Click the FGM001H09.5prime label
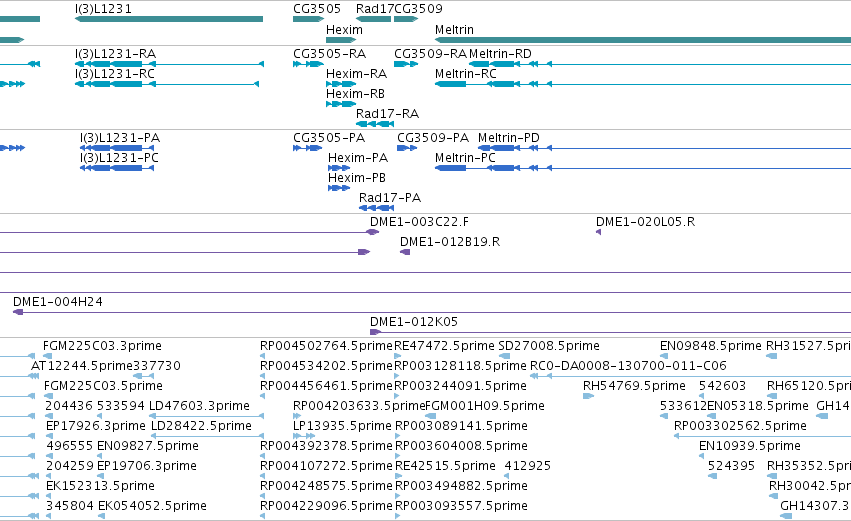The width and height of the screenshot is (851, 521). pos(485,406)
